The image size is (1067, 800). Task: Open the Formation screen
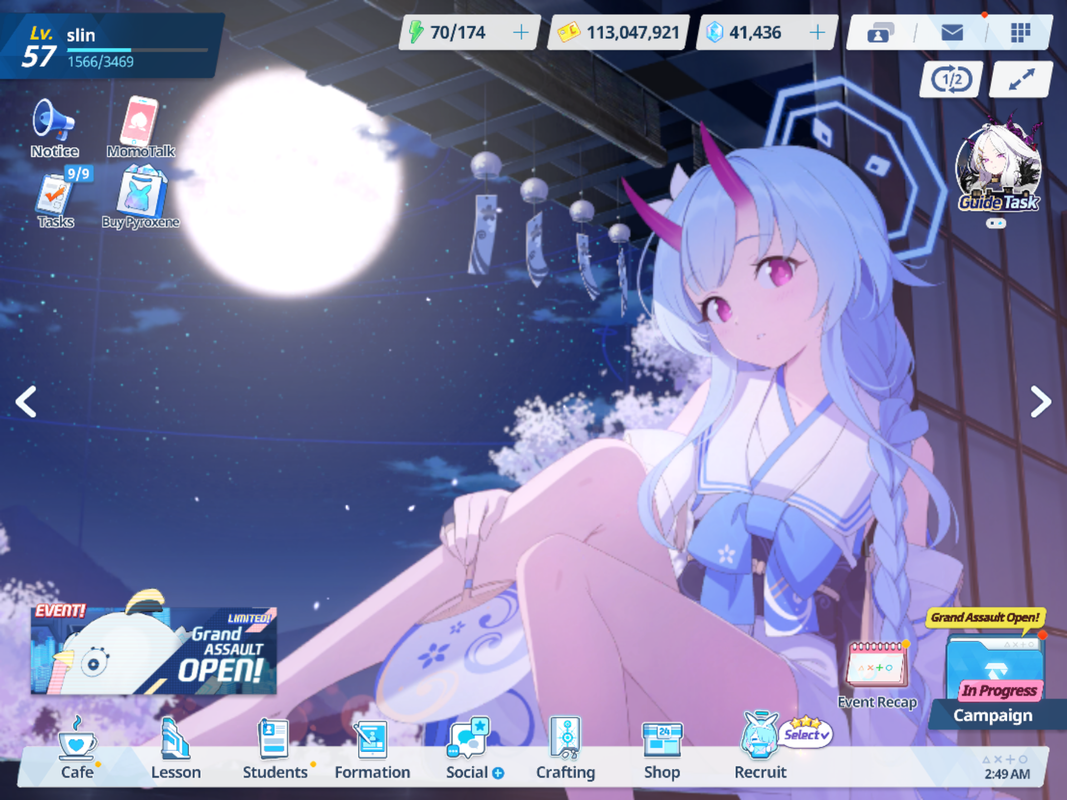[x=372, y=748]
